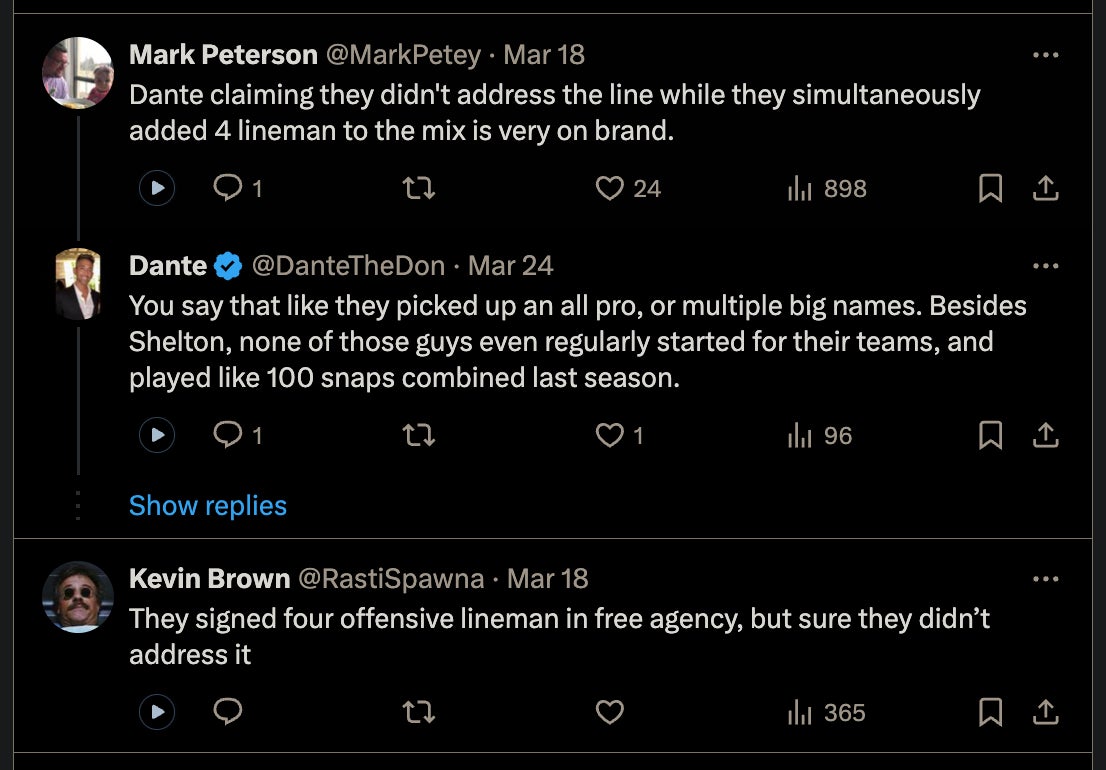Expand thread with Show replies
This screenshot has height=770, width=1106.
(x=208, y=506)
